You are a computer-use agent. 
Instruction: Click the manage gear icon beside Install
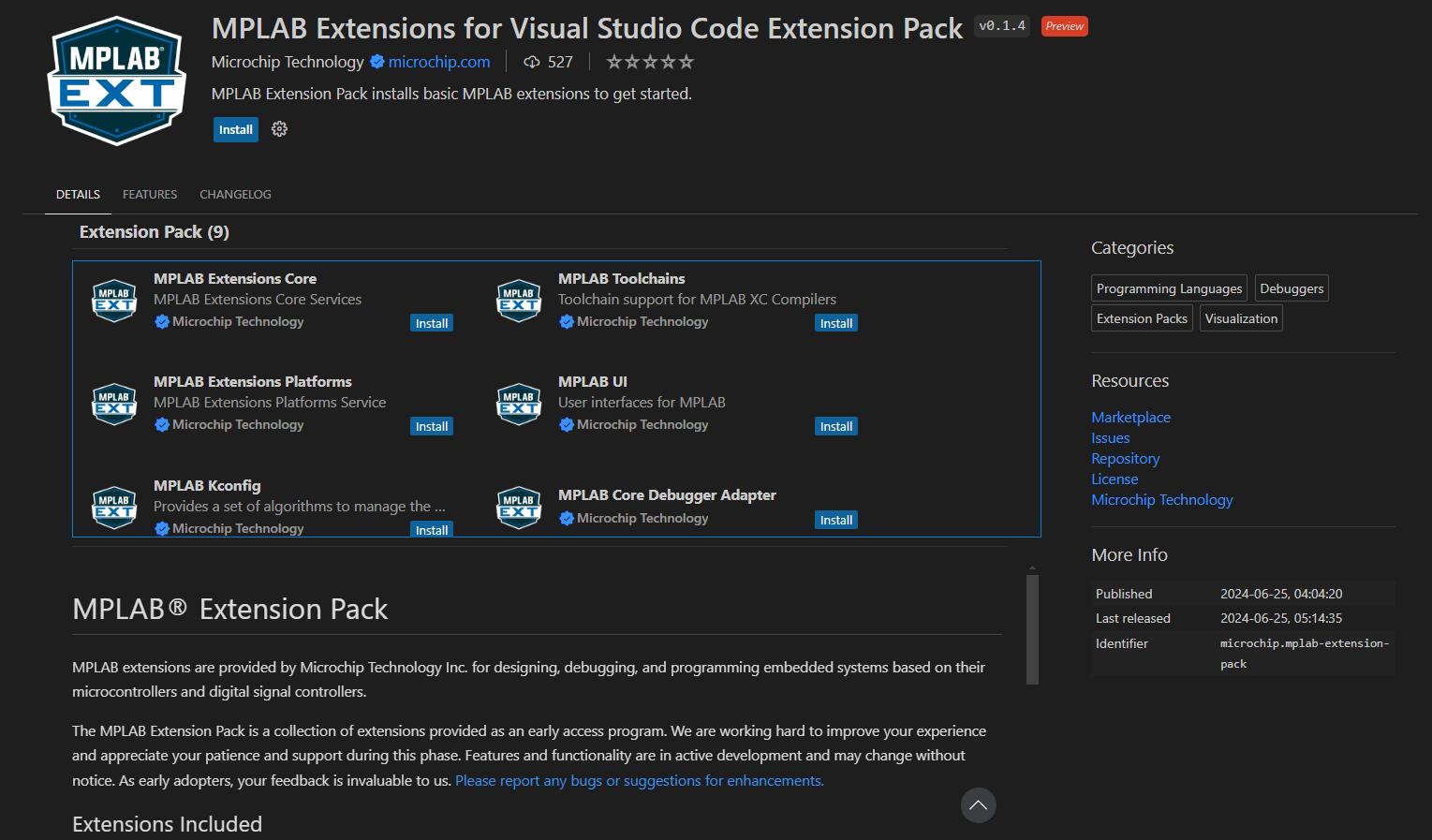pyautogui.click(x=279, y=129)
